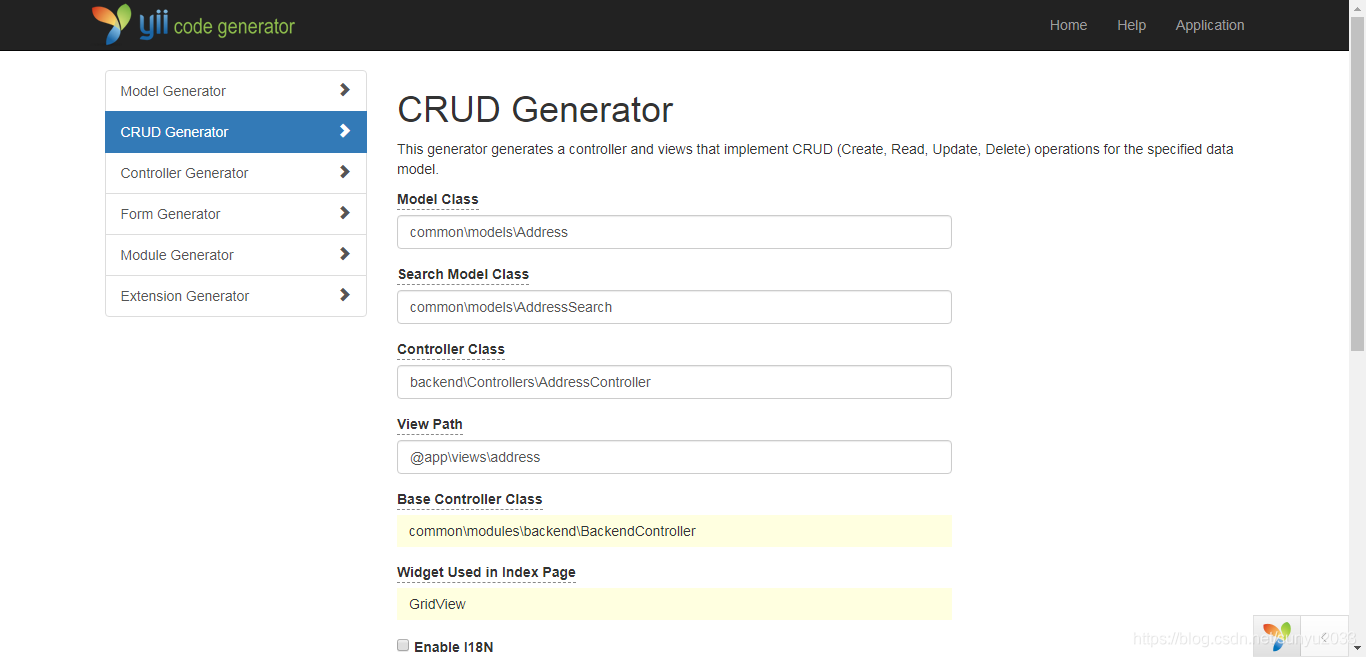1366x657 pixels.
Task: Click the Base Controller Class field
Action: [674, 531]
